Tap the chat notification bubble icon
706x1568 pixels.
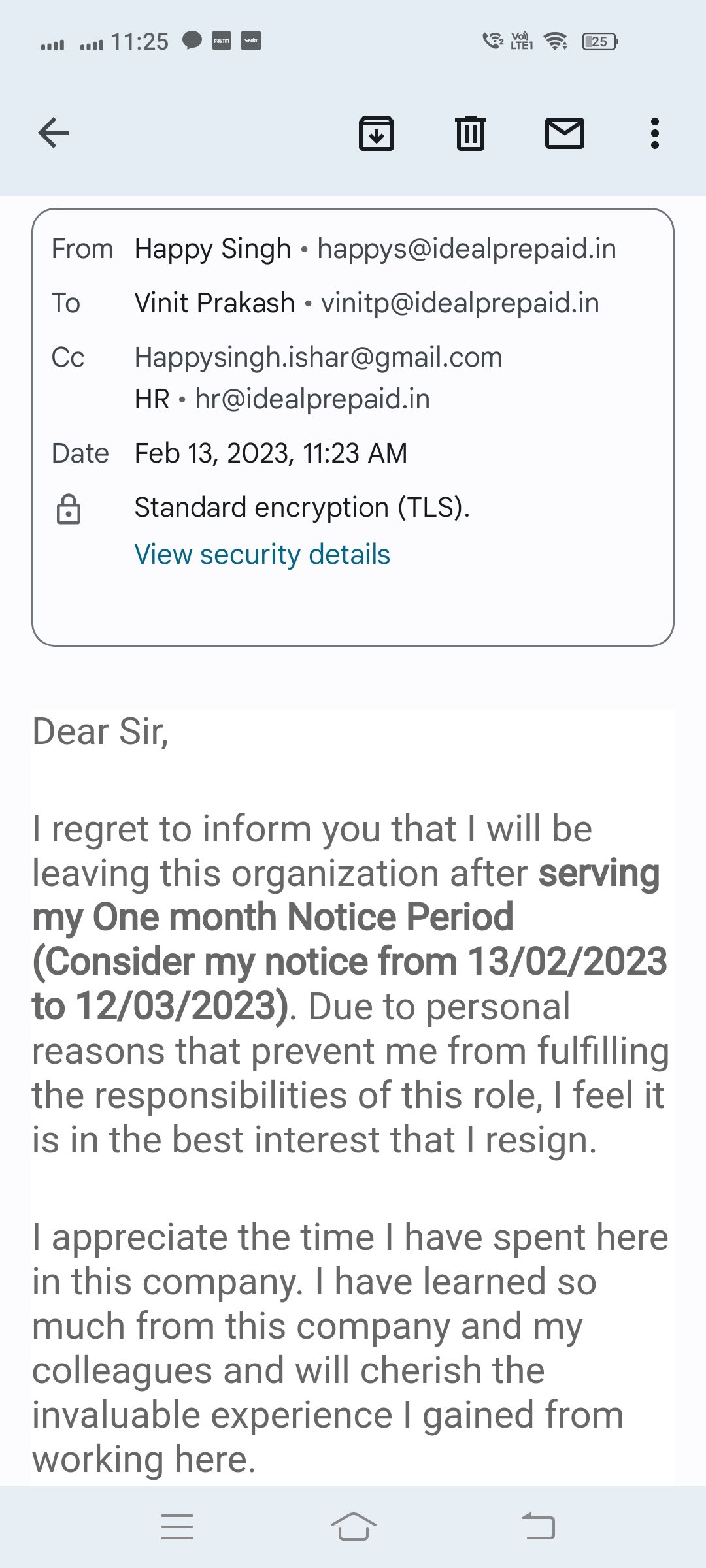(x=192, y=41)
